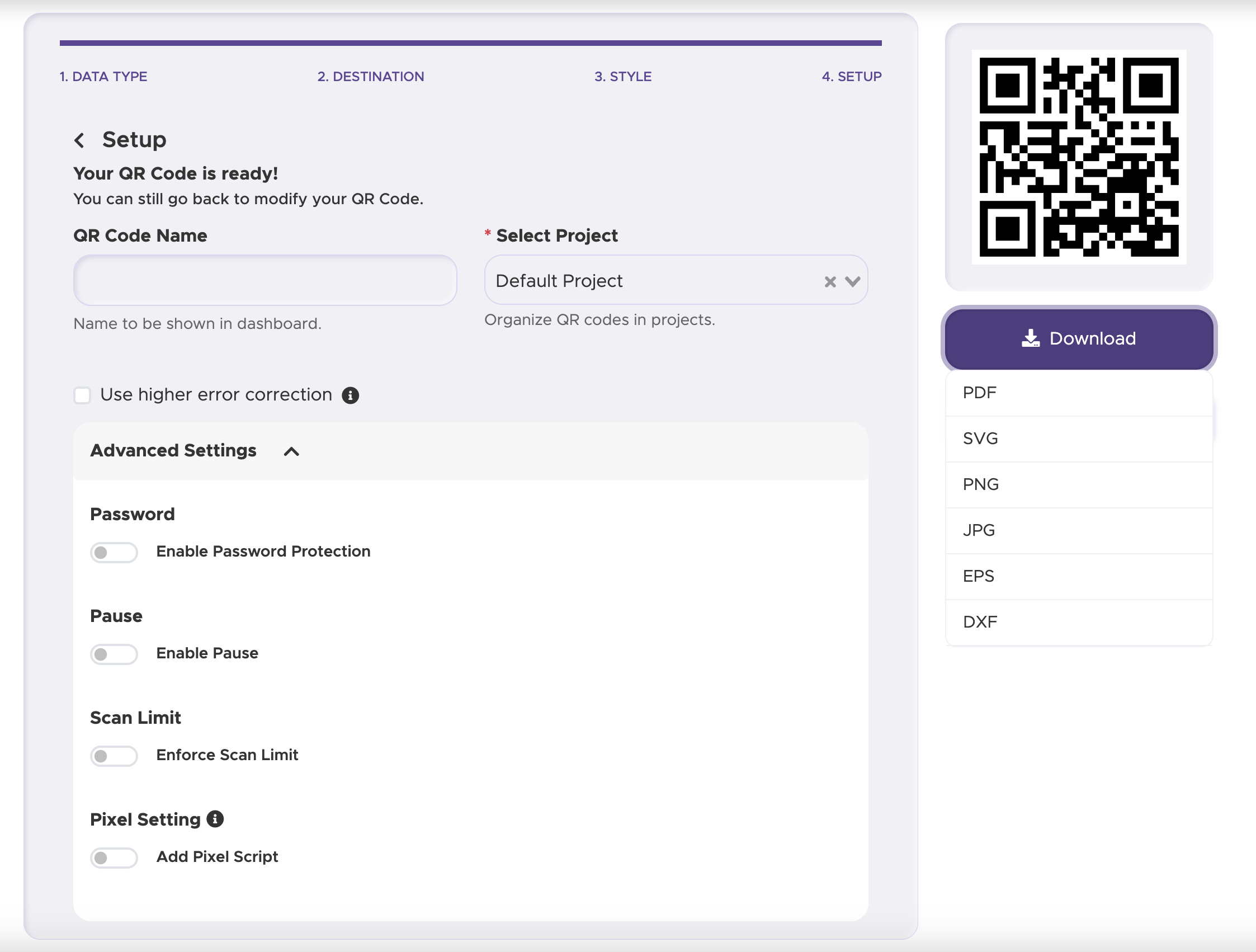Enable the Add Pixel Script toggle
Screen dimensions: 1256x952
[x=114, y=857]
